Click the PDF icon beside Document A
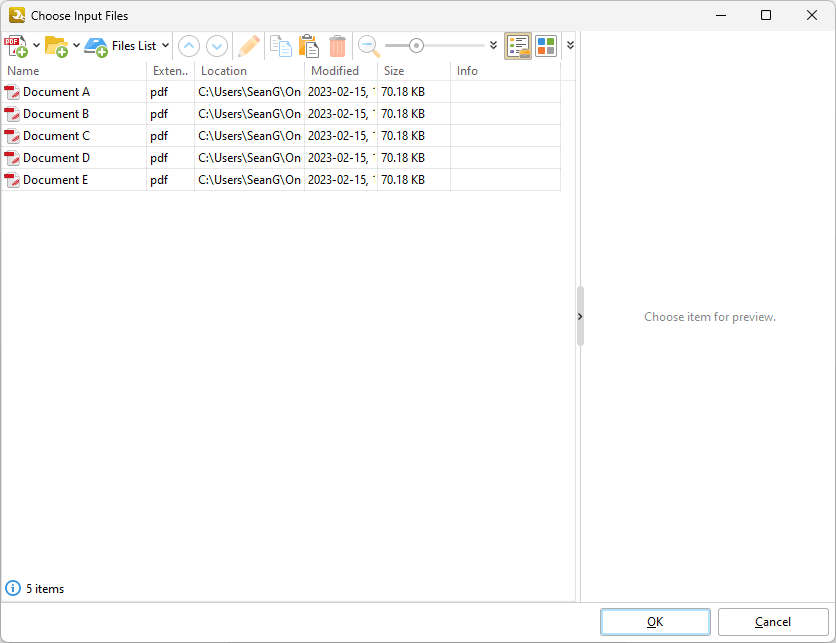Screen dimensions: 836x643 tap(12, 92)
